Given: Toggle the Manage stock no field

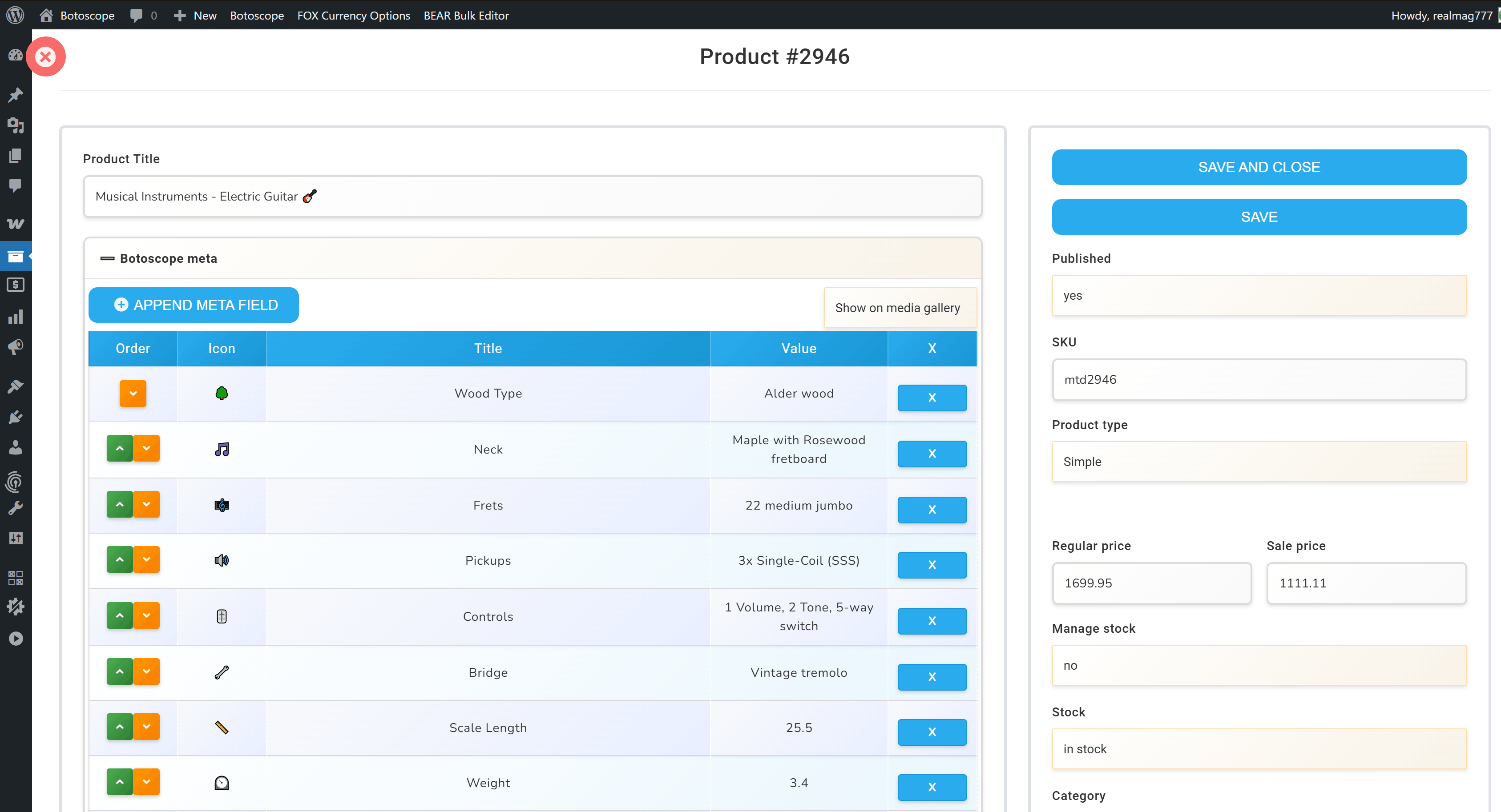Looking at the screenshot, I should pyautogui.click(x=1259, y=665).
